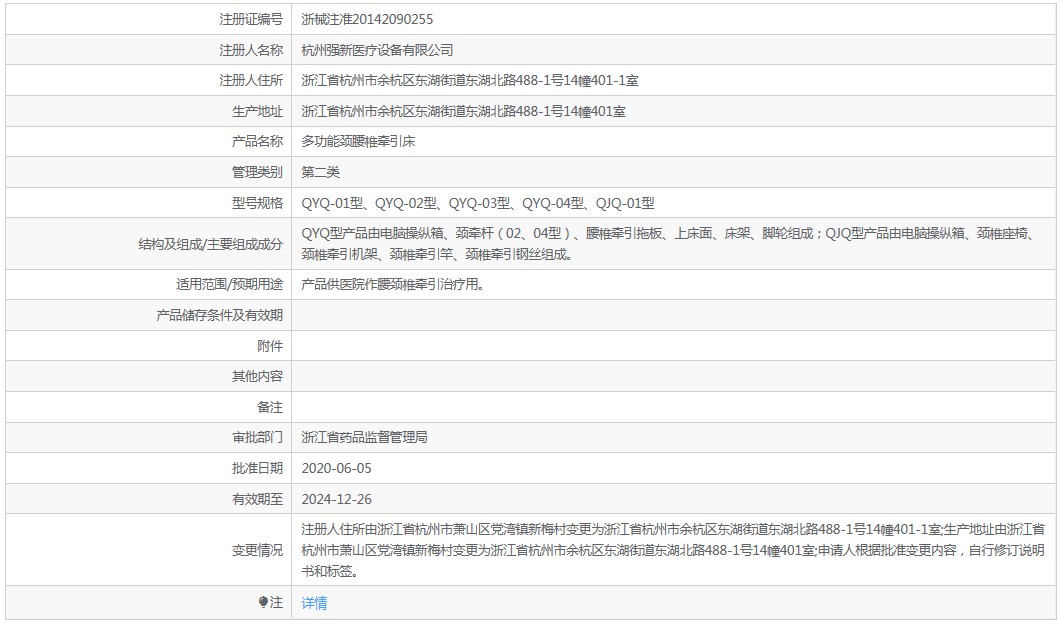1063x624 pixels.
Task: Select the 有效期至 label
Action: (257, 499)
